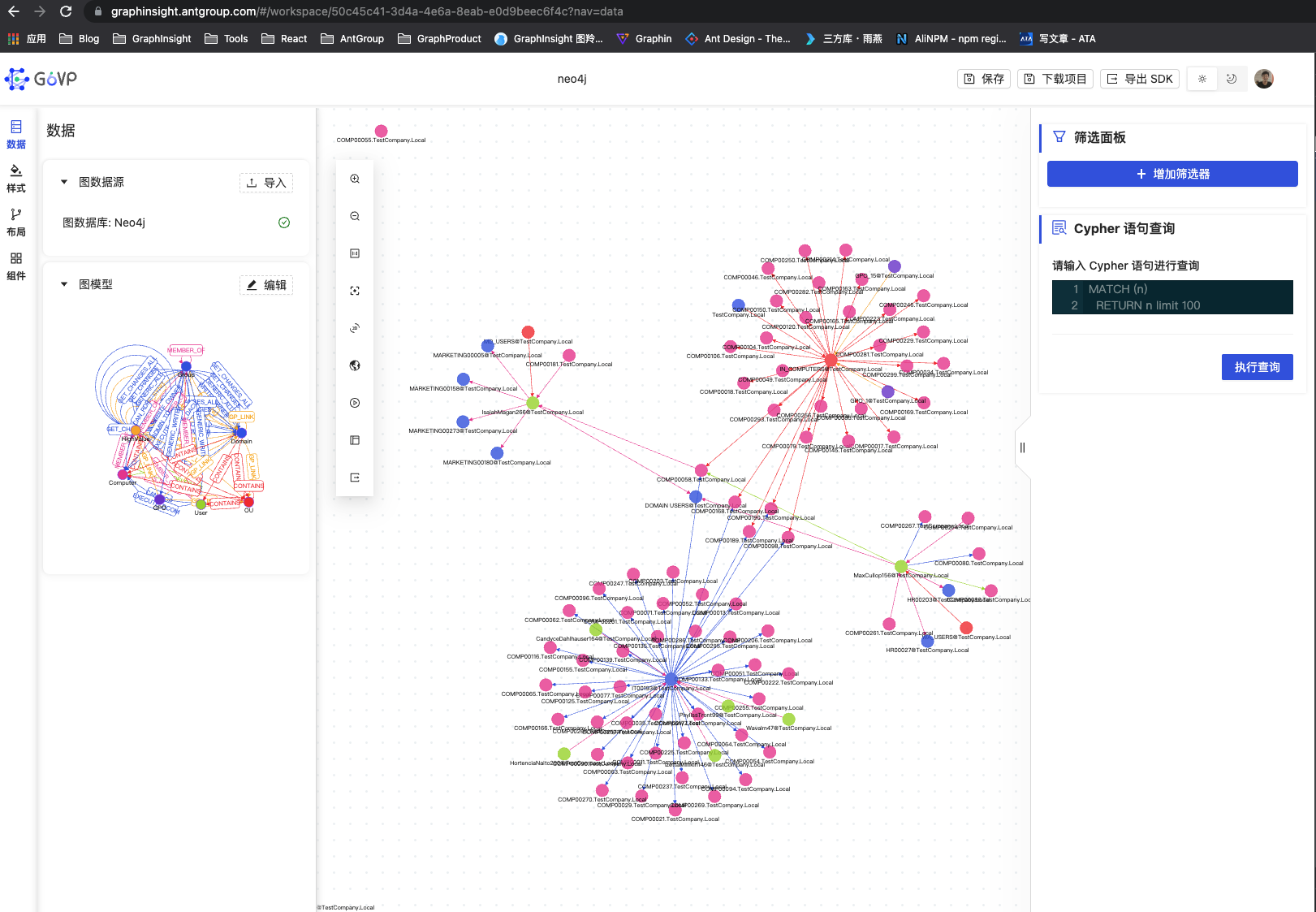This screenshot has width=1316, height=912.
Task: Switch to the GraphInsight bookmark tab item
Action: click(x=151, y=38)
